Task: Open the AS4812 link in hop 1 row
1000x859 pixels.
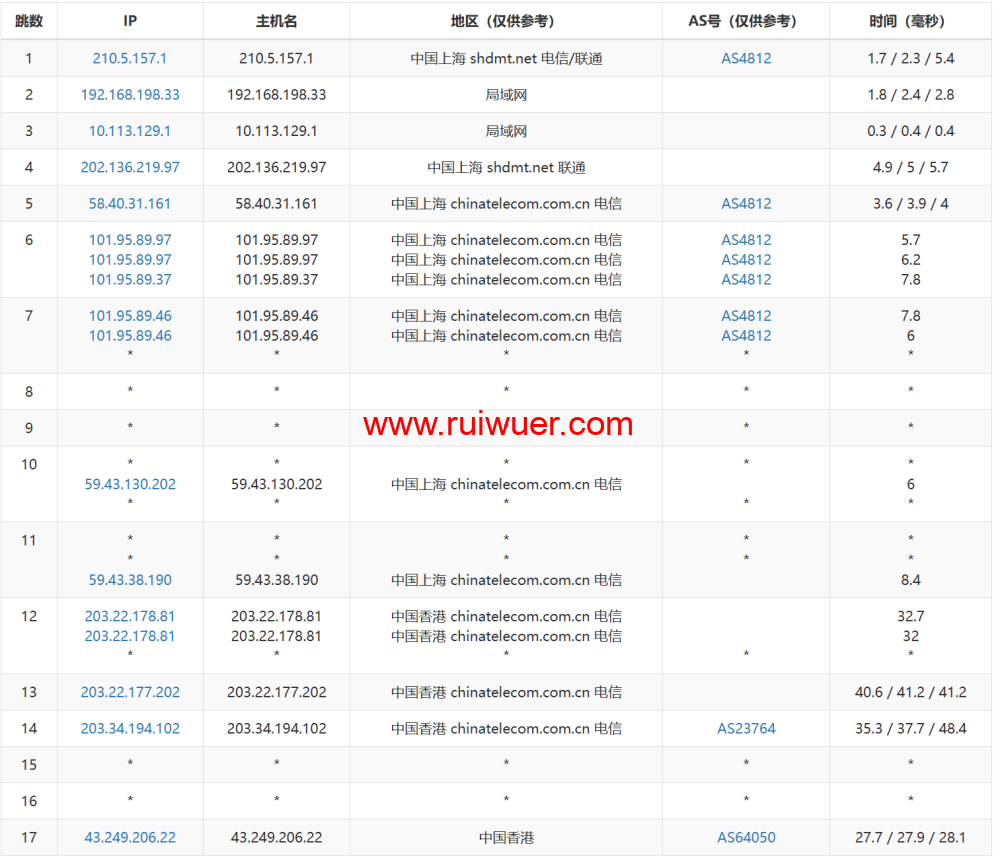Action: [746, 59]
